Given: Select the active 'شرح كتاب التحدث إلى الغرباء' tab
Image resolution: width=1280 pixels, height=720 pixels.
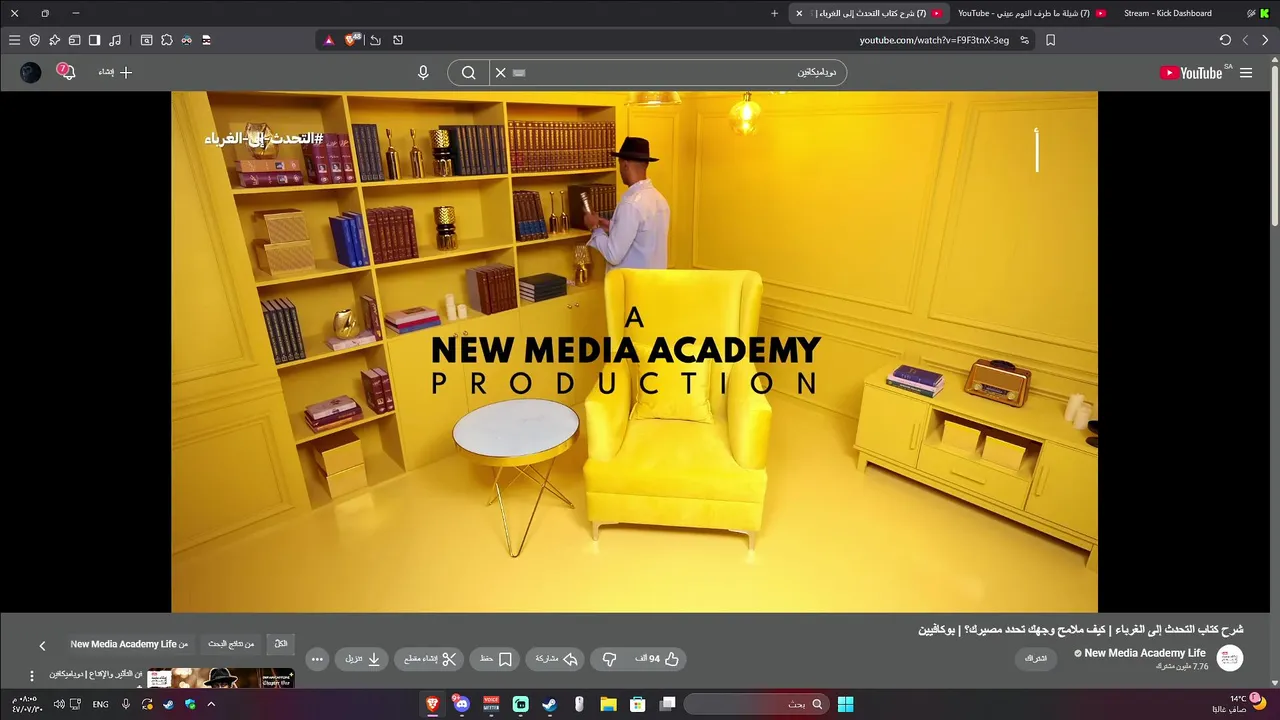Looking at the screenshot, I should [x=869, y=13].
